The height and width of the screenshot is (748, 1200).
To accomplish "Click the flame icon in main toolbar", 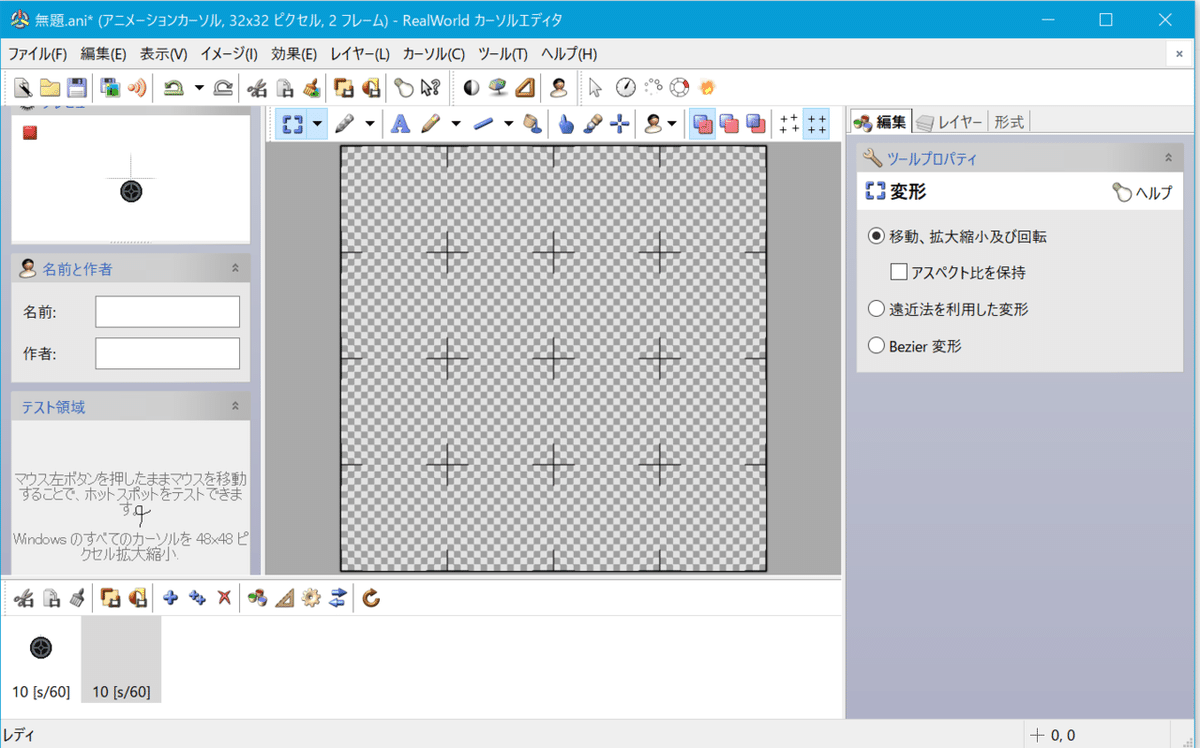I will point(708,87).
